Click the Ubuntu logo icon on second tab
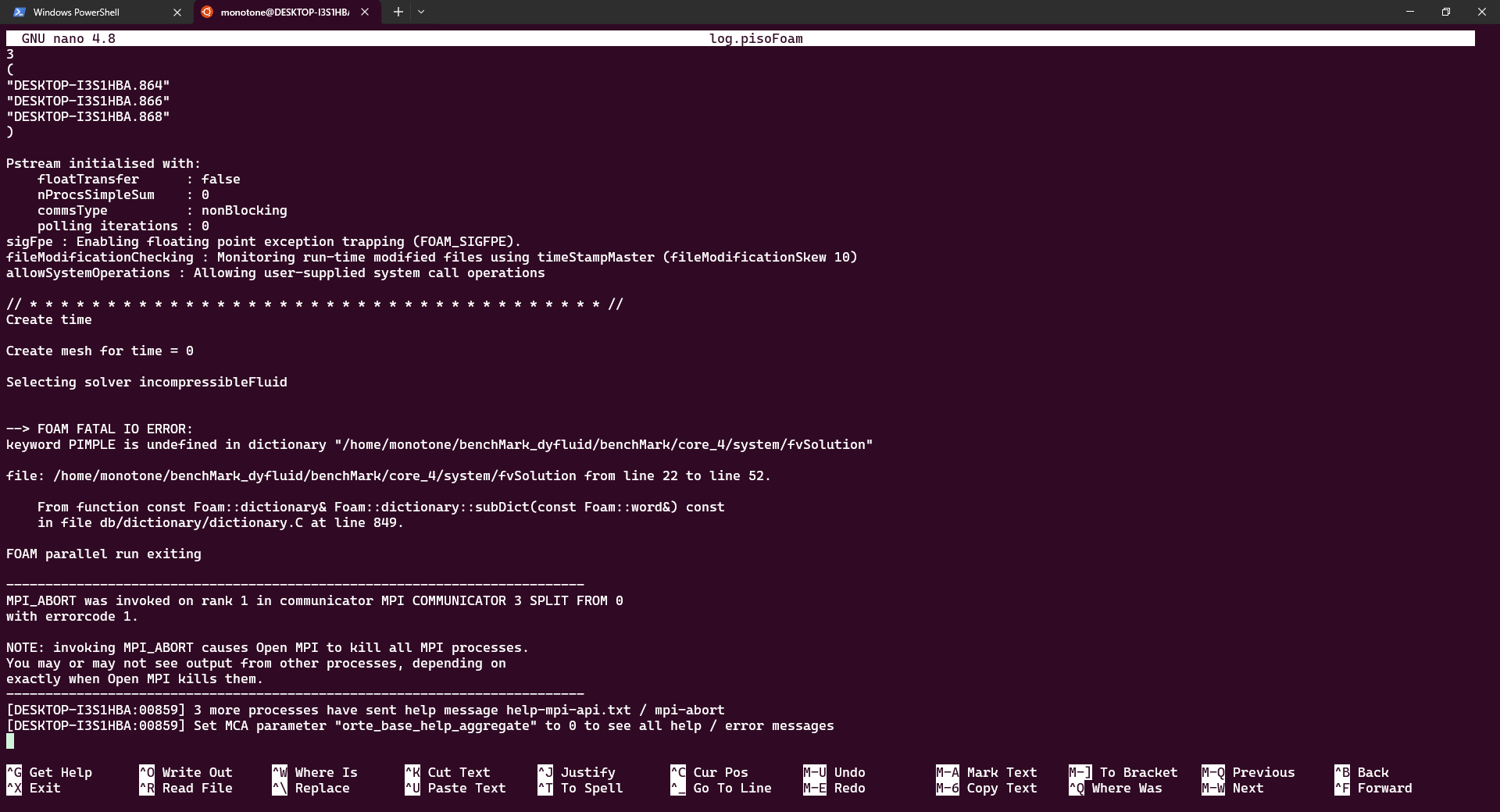1500x812 pixels. [207, 12]
